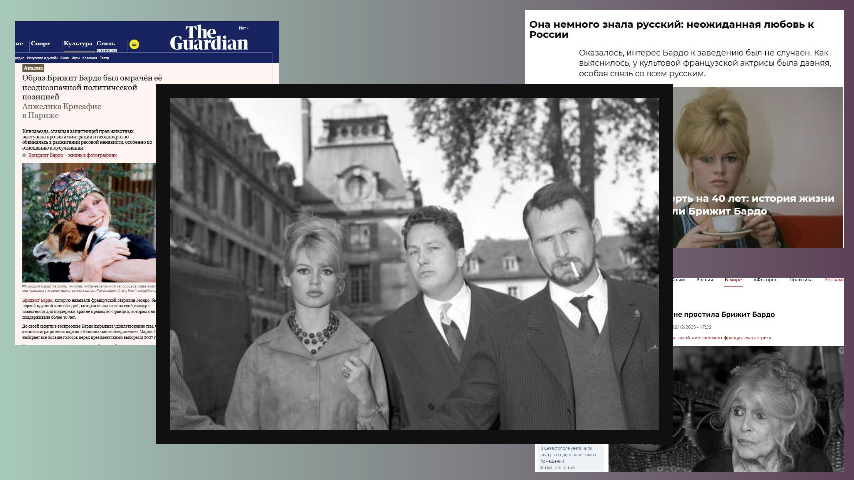Click the red bullet before the photo gallery link

coord(26,157)
